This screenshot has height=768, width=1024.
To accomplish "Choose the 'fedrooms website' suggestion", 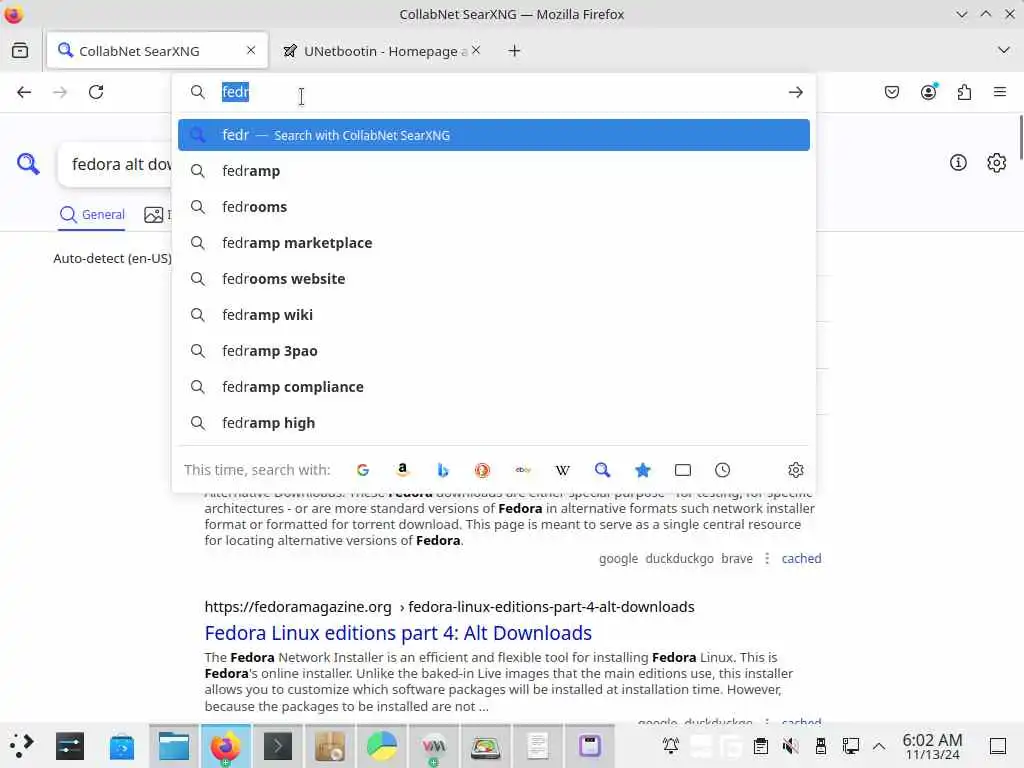I will (x=494, y=279).
